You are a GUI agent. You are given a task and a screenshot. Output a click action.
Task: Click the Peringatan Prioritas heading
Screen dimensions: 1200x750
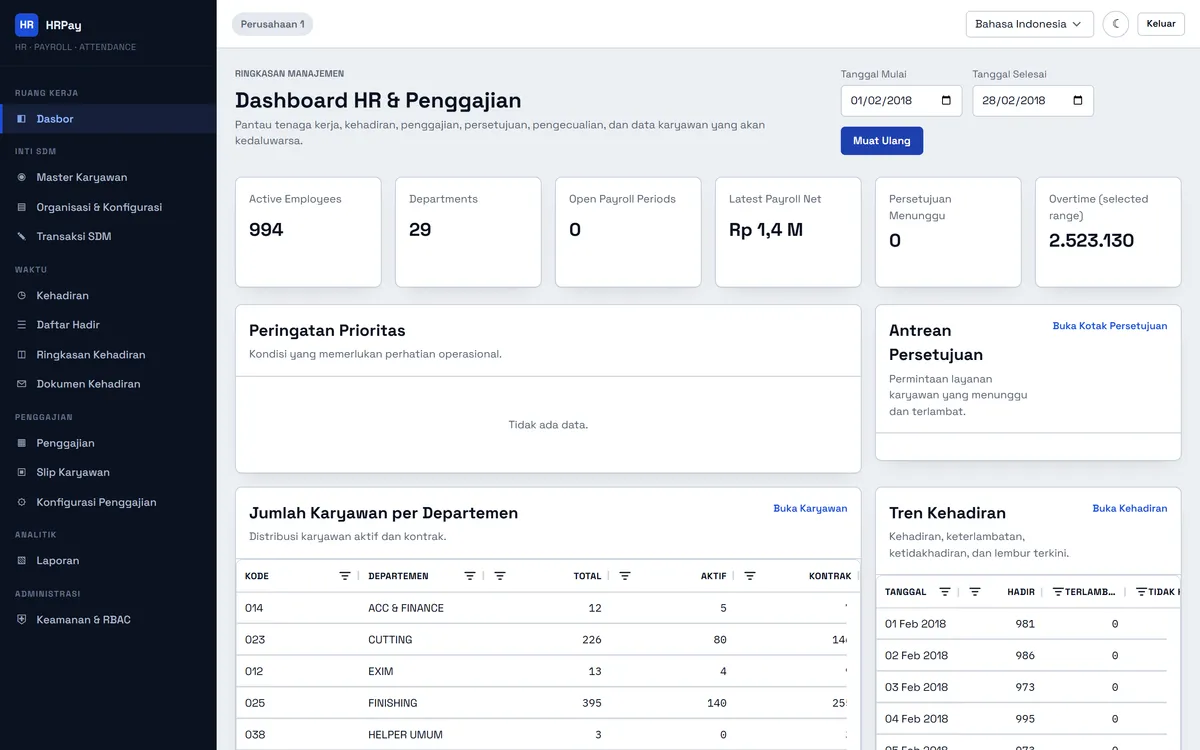(x=327, y=331)
